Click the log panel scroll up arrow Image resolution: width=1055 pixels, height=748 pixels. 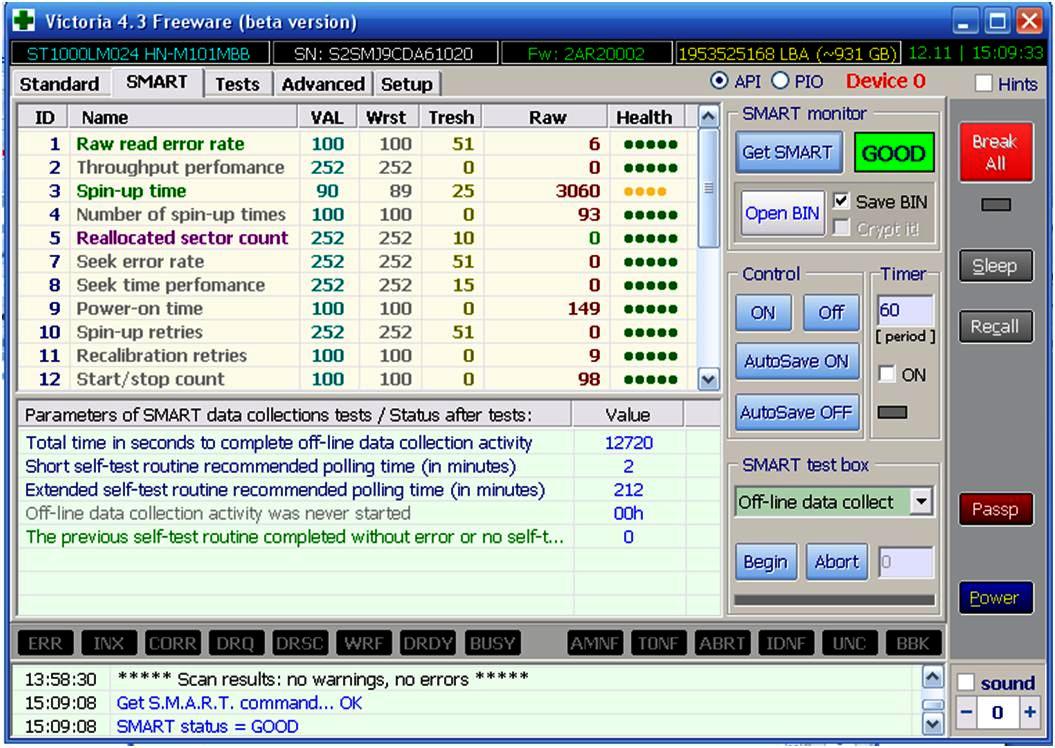[x=933, y=677]
